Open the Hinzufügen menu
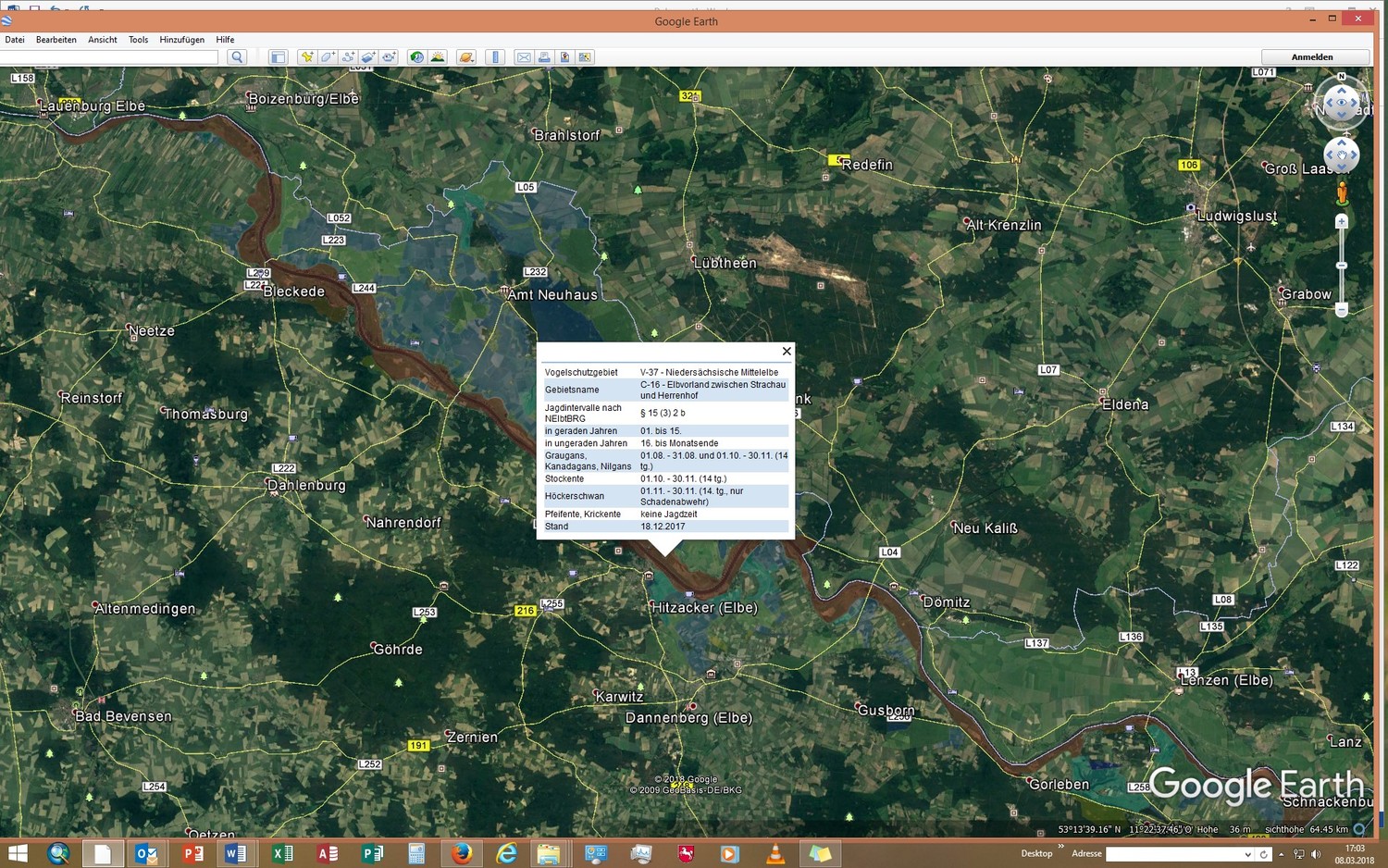The height and width of the screenshot is (868, 1388). [181, 40]
